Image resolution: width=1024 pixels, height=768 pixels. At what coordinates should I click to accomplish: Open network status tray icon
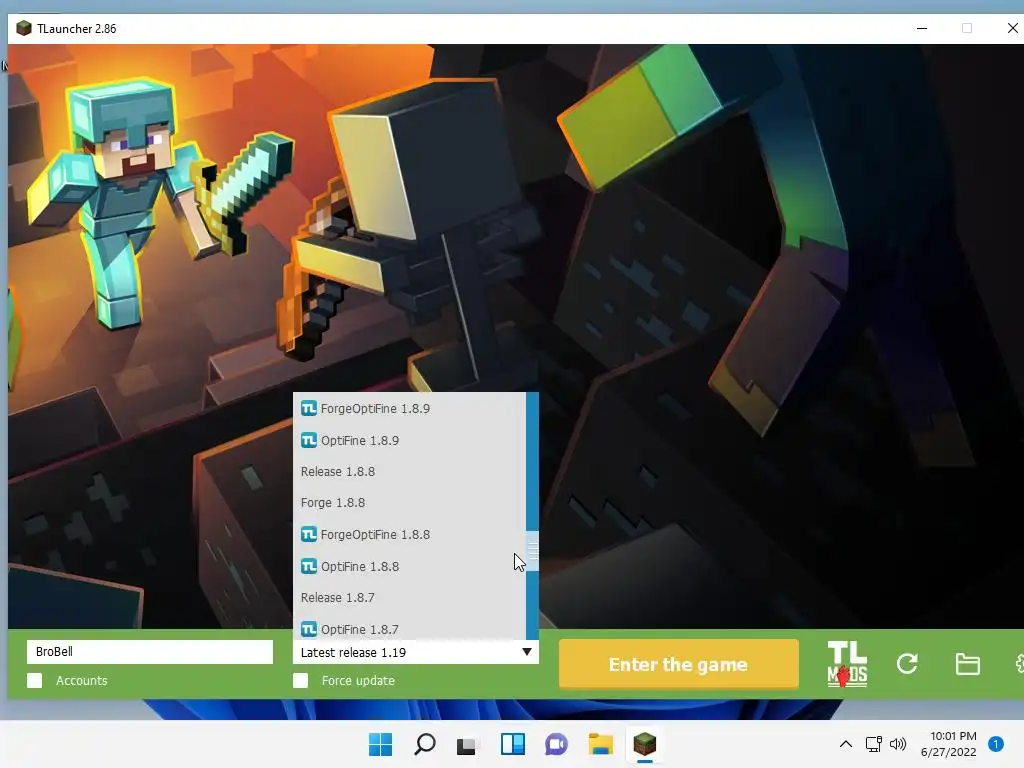point(873,744)
